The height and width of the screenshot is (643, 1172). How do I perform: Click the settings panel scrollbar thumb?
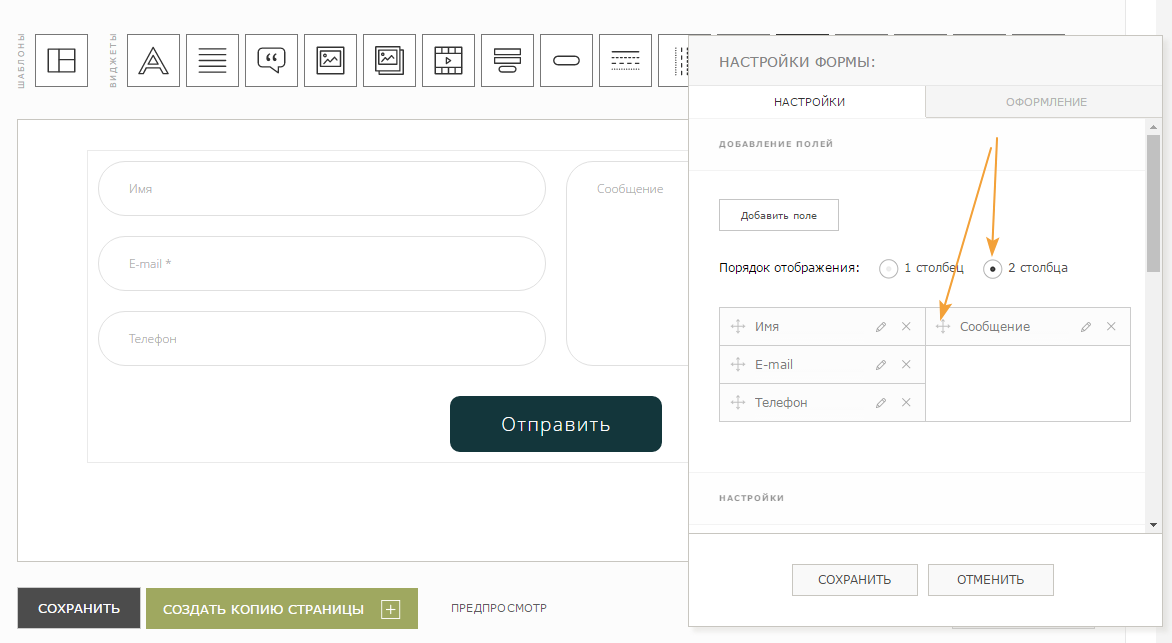tap(1153, 203)
